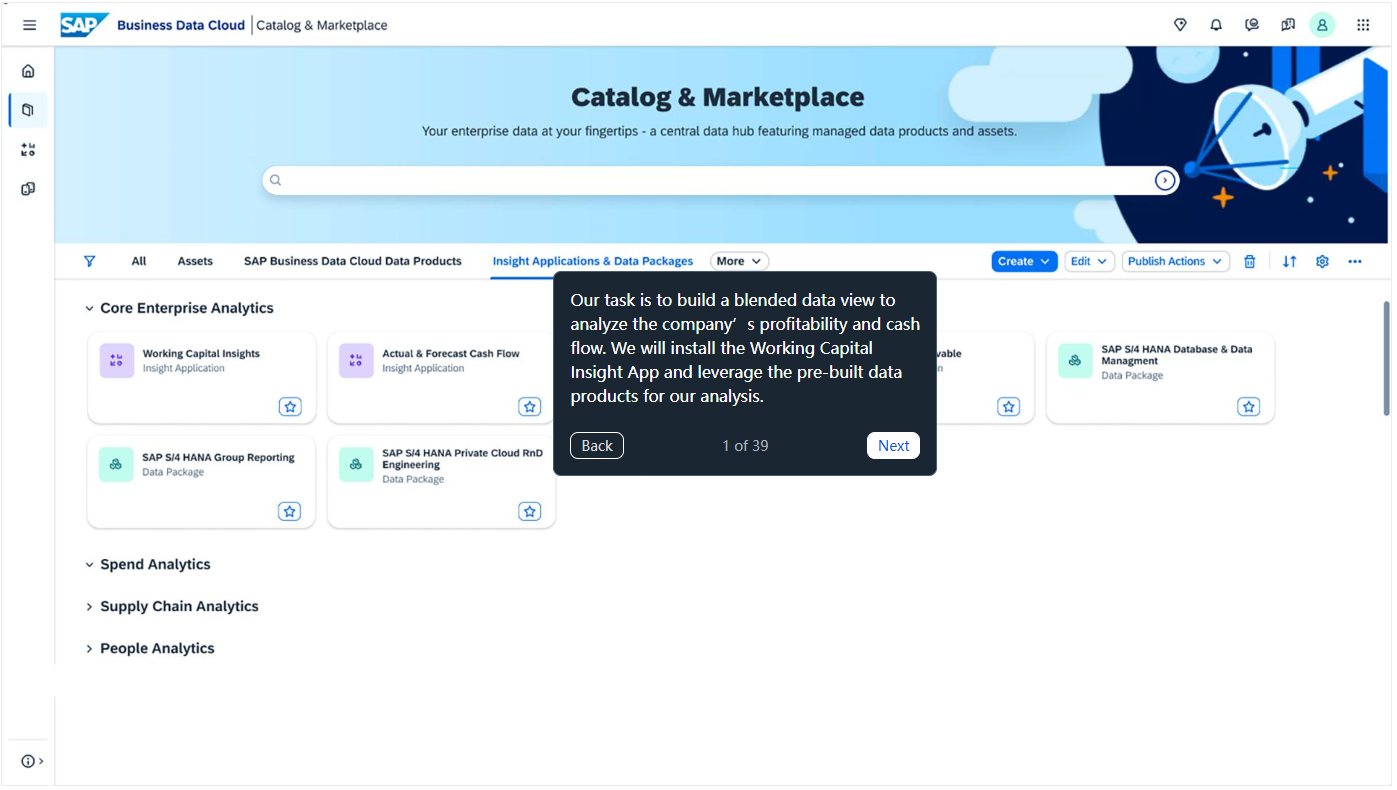Viewport: 1397px width, 790px height.
Task: Open SAP Business Data Cloud Data Products tab
Action: point(353,261)
